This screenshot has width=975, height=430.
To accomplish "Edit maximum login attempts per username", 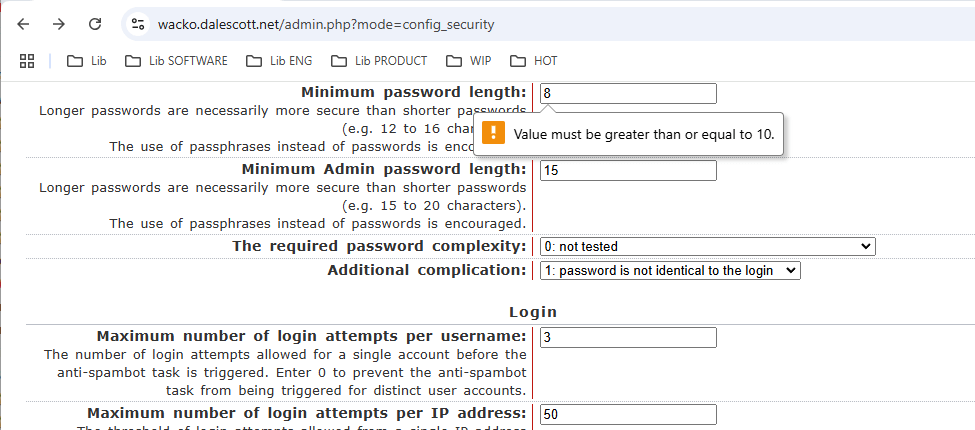I will pyautogui.click(x=628, y=337).
